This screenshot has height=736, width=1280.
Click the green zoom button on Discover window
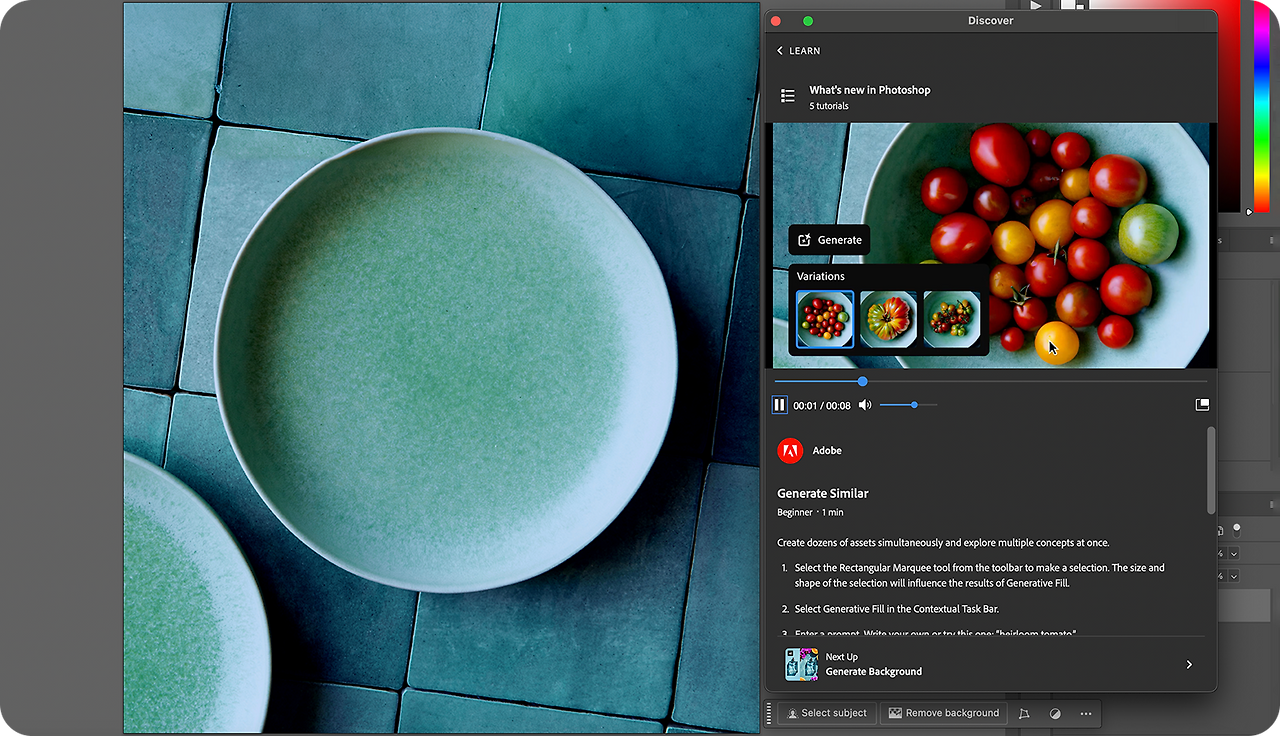pos(808,21)
